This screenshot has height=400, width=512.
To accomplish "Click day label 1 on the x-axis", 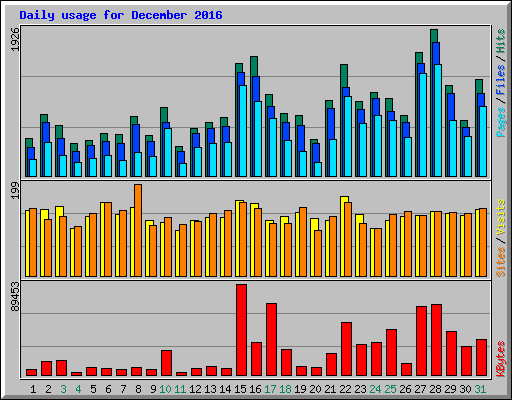I will (x=33, y=389).
